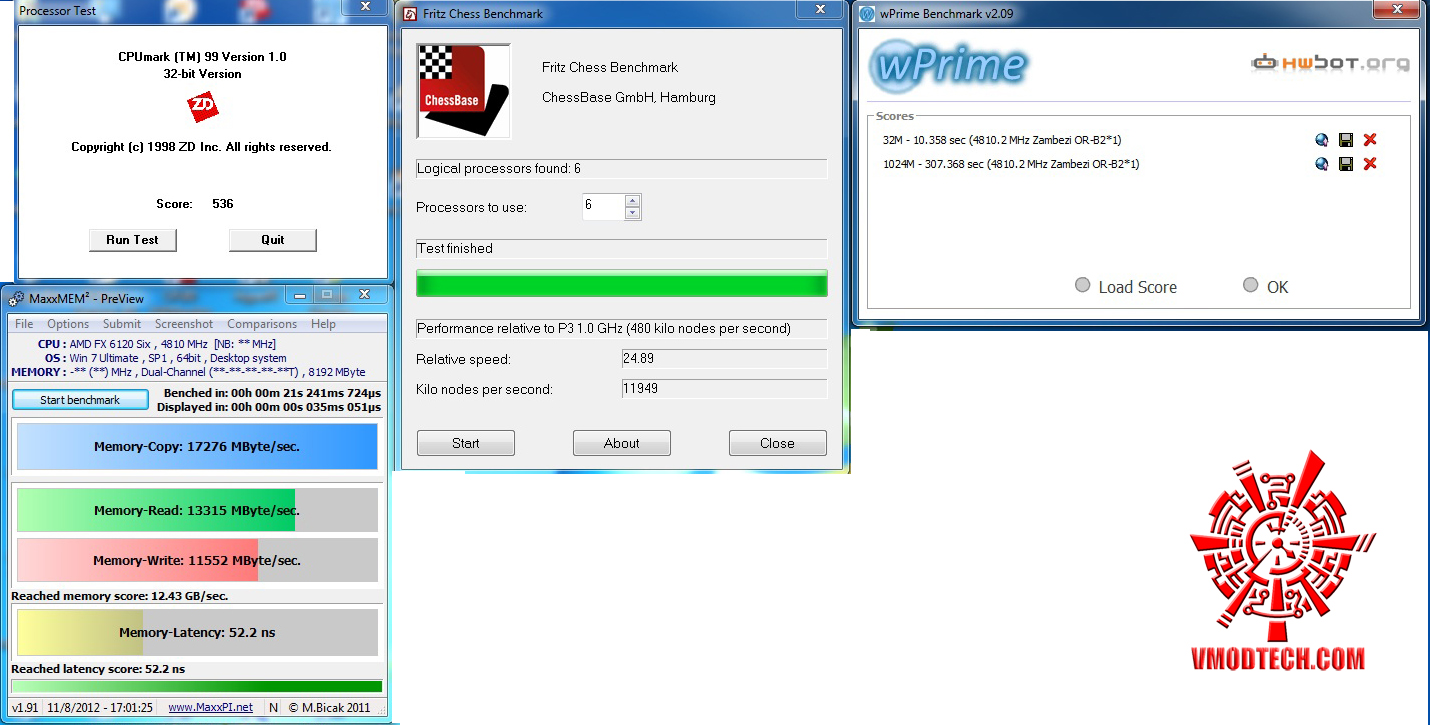Click Run Test in Processor Test
Viewport: 1430px width, 725px height.
(133, 240)
